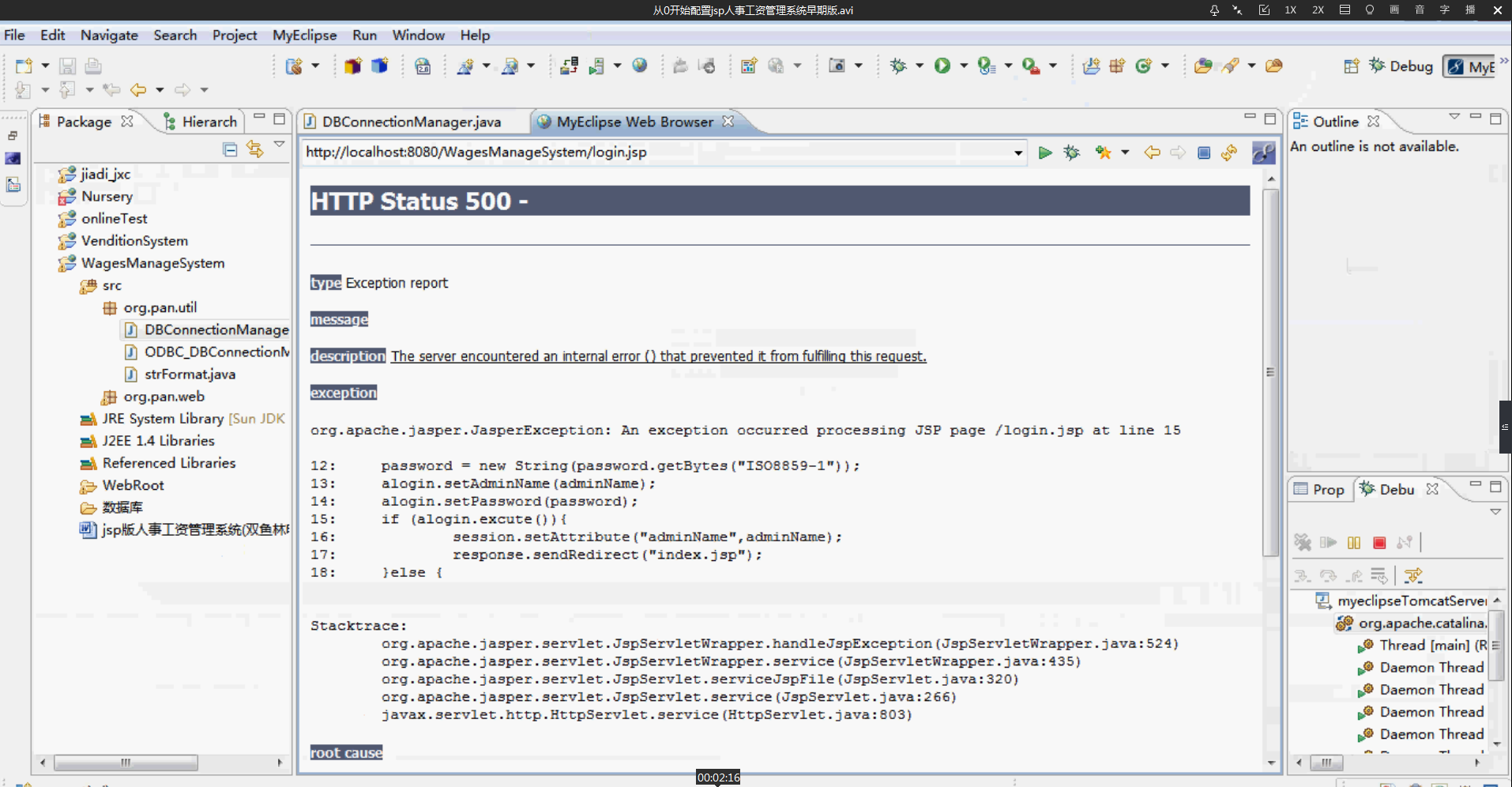Viewport: 1512px width, 787px height.
Task: Click Suspend pause icon in Debug view
Action: pyautogui.click(x=1354, y=543)
